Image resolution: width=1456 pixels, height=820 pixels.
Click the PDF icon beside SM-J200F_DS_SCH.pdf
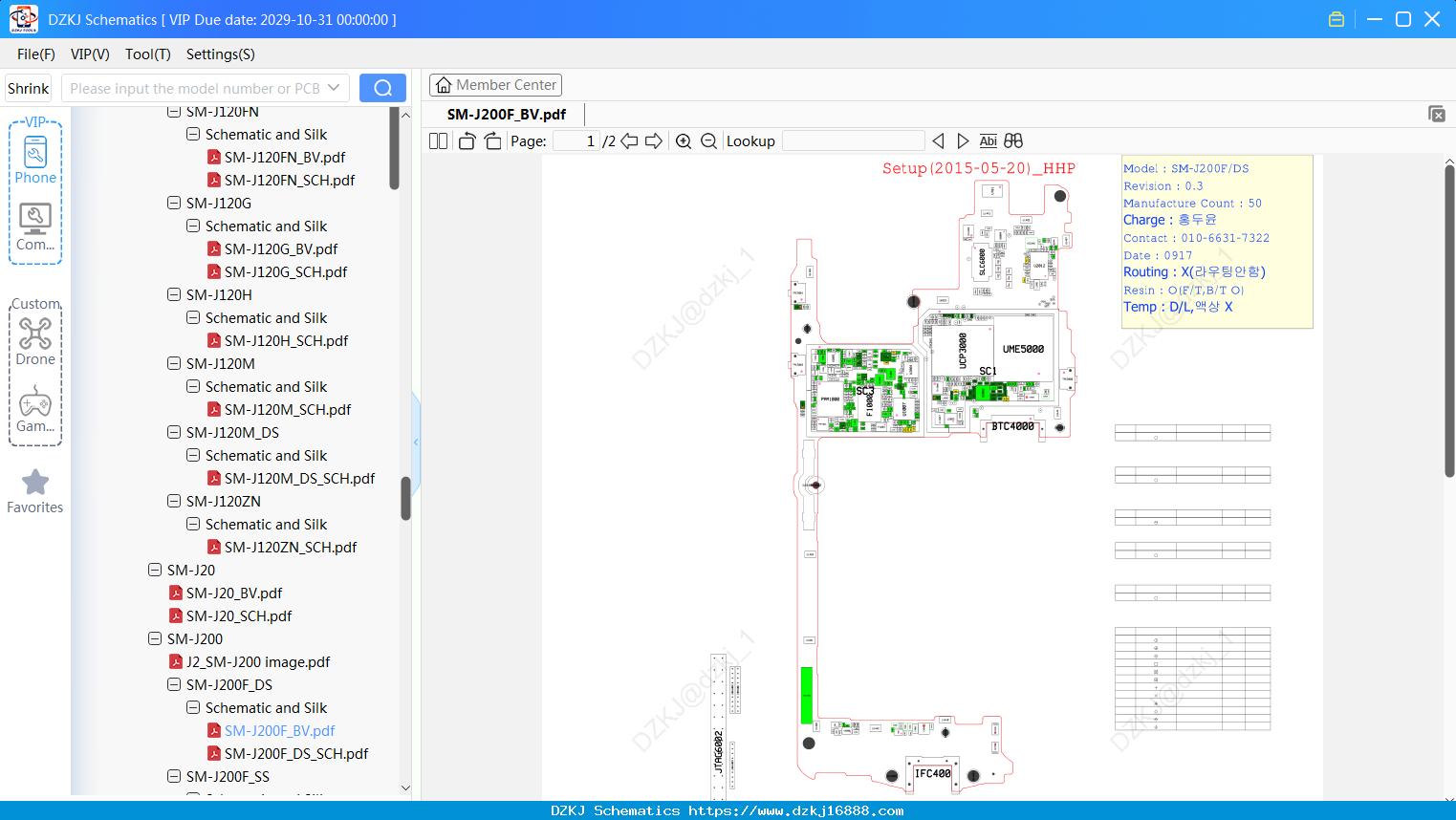pos(214,753)
